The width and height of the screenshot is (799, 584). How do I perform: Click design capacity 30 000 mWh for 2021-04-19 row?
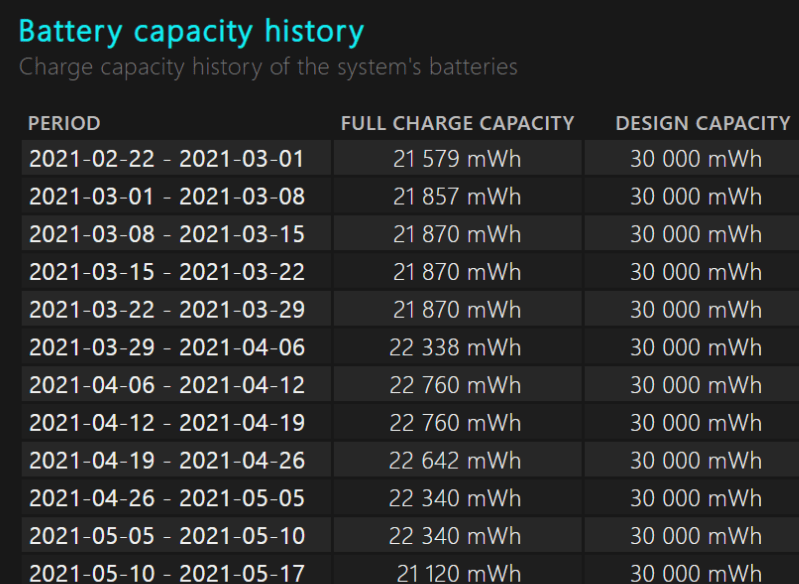coord(696,460)
